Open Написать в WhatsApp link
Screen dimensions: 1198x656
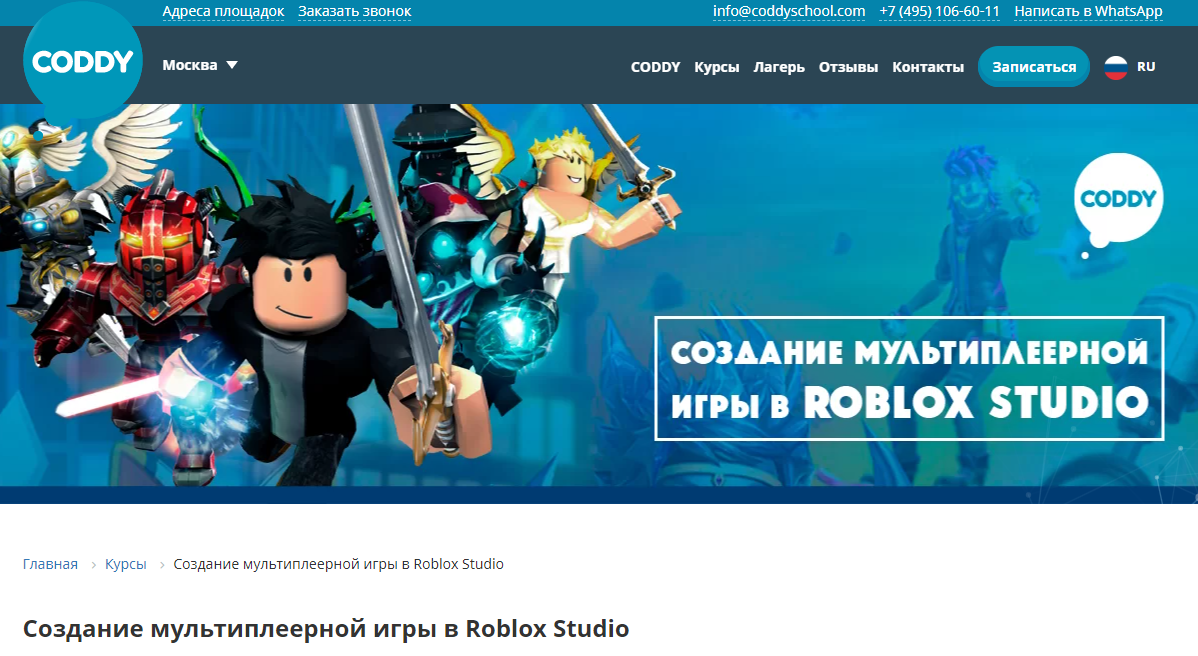1088,11
